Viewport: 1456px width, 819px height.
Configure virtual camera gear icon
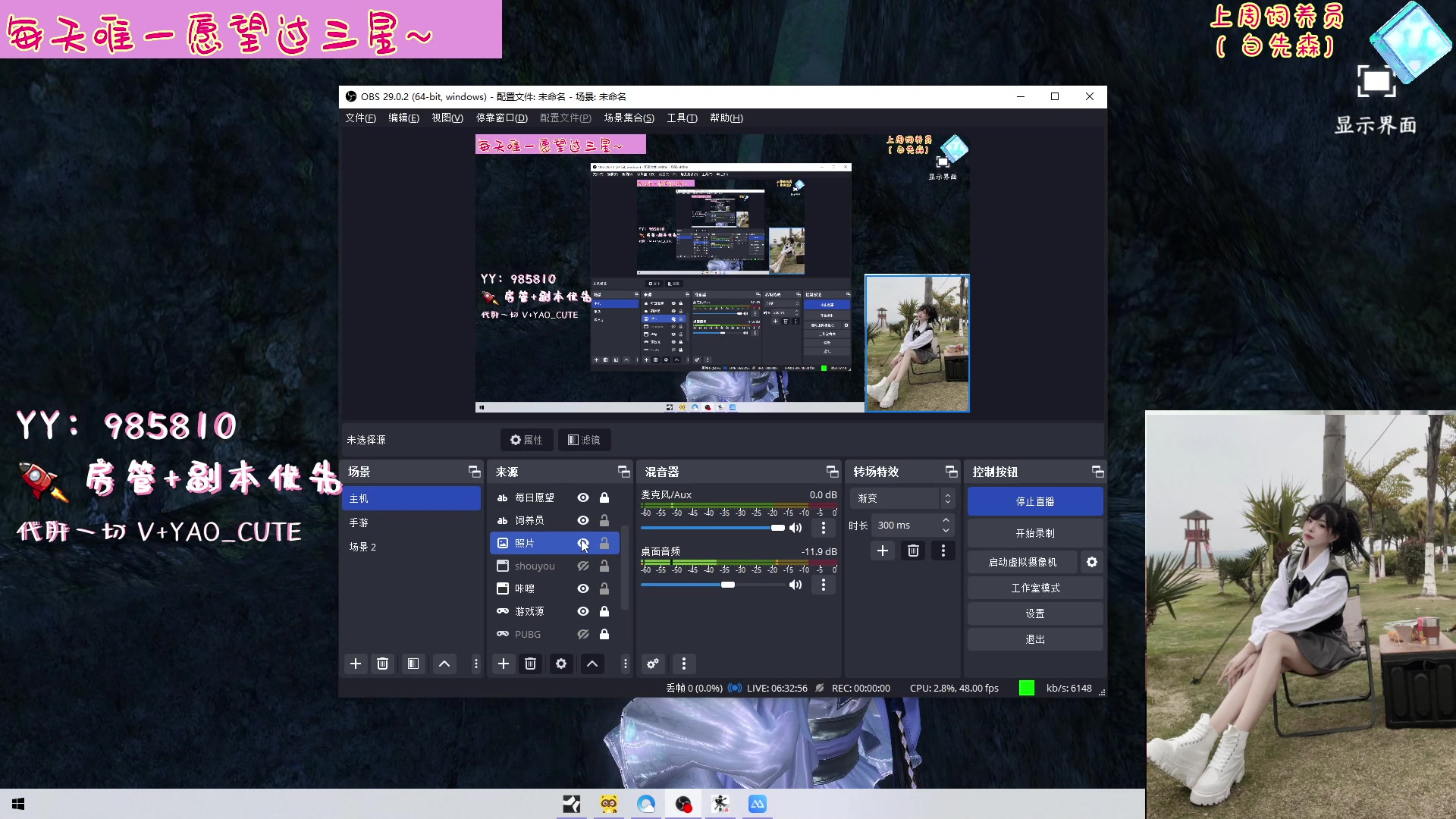[x=1092, y=562]
